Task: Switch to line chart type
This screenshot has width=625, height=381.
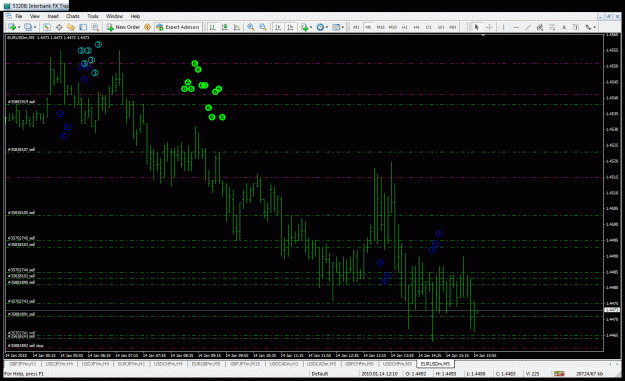Action: click(237, 27)
